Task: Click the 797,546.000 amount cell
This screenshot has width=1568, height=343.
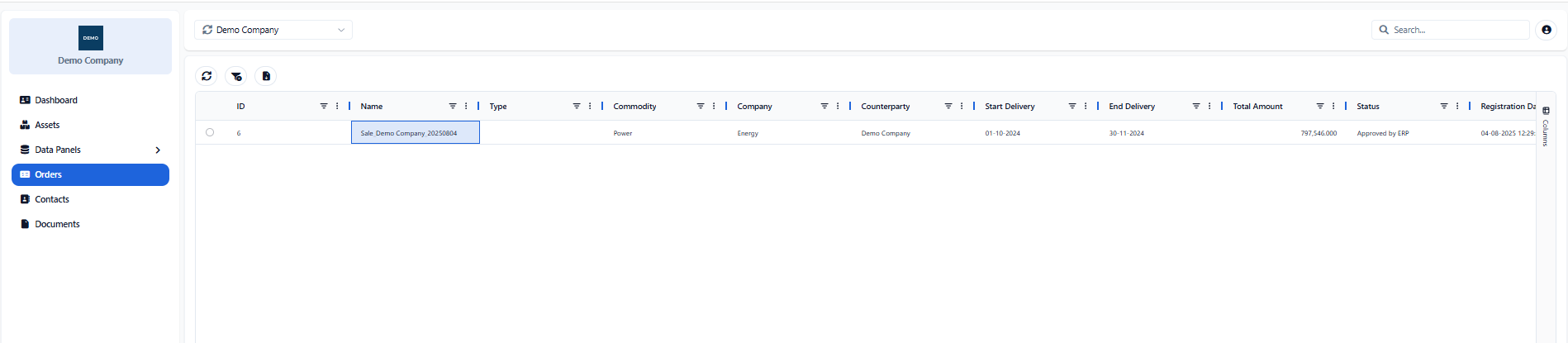Action: 1284,132
